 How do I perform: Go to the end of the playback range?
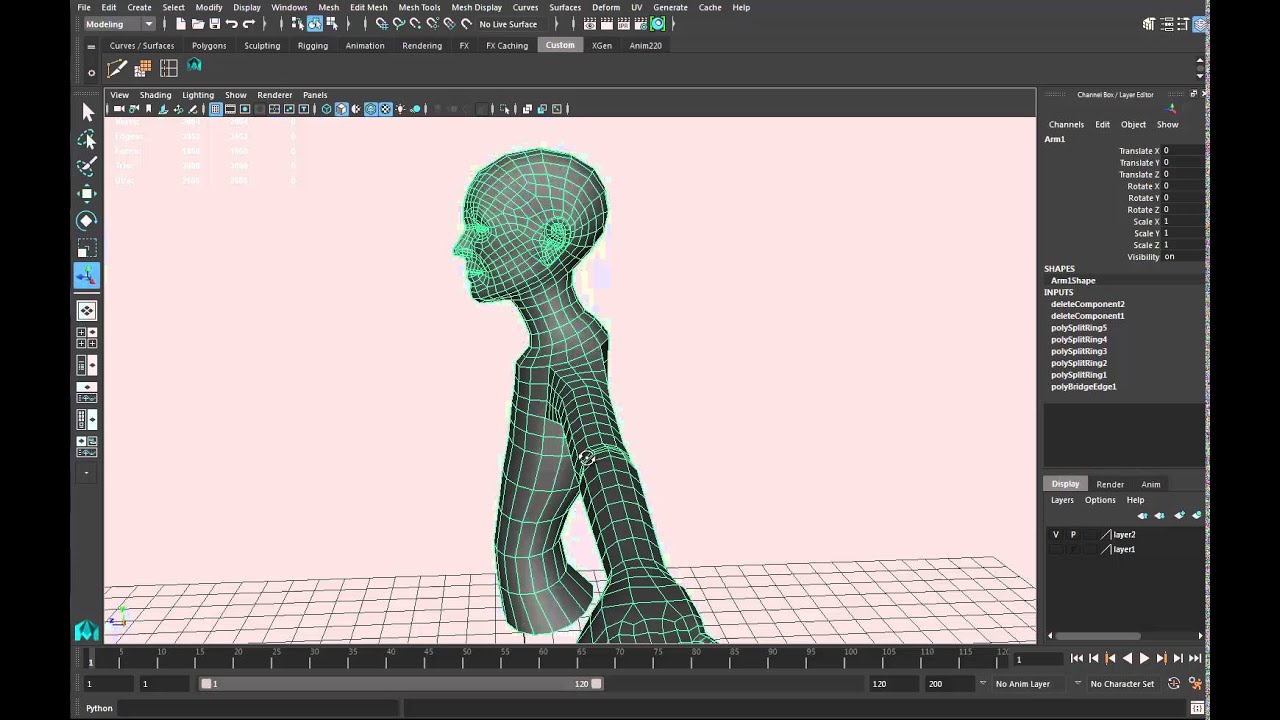point(1195,658)
